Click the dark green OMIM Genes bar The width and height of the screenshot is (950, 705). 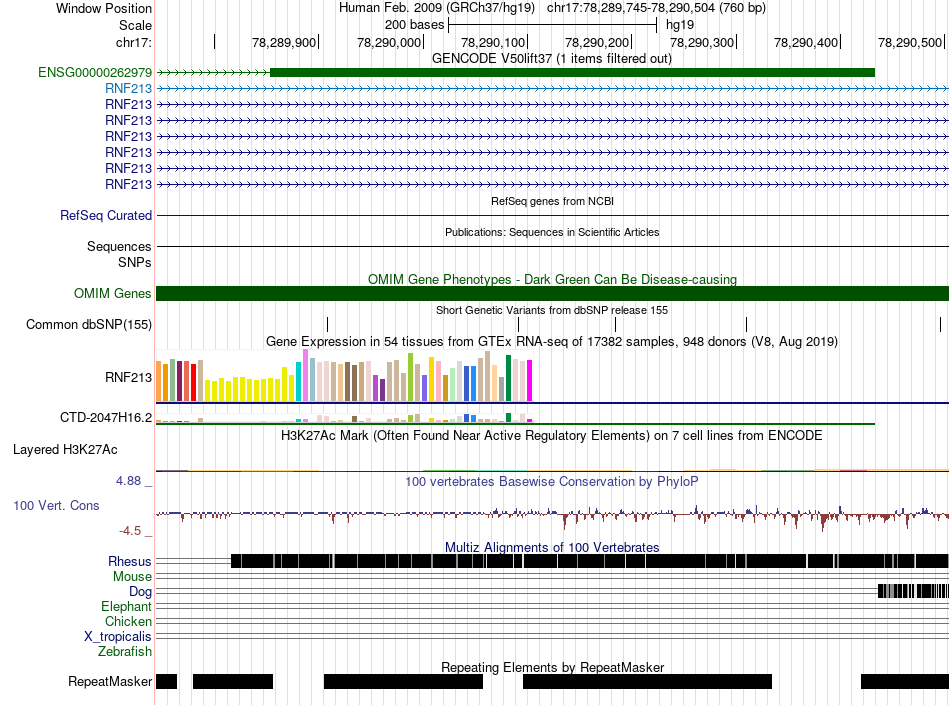point(552,294)
